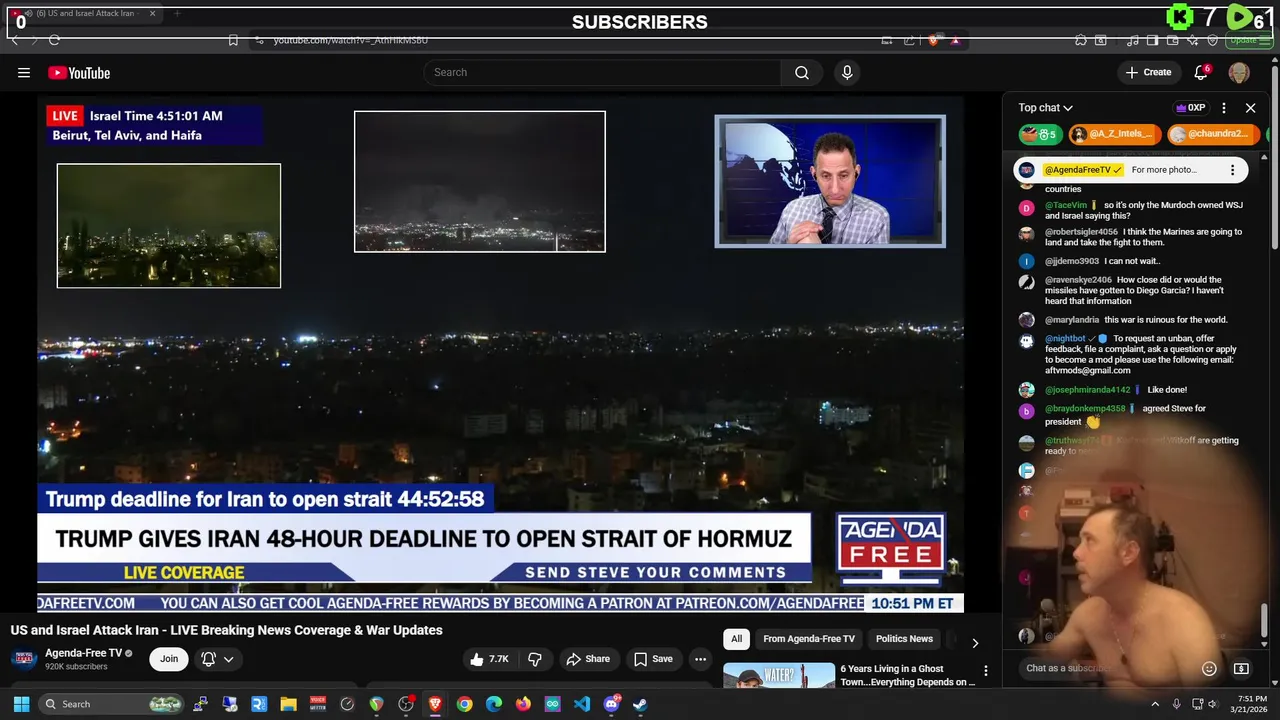1280x720 pixels.
Task: Open the browser extensions puzzle icon
Action: click(1081, 40)
